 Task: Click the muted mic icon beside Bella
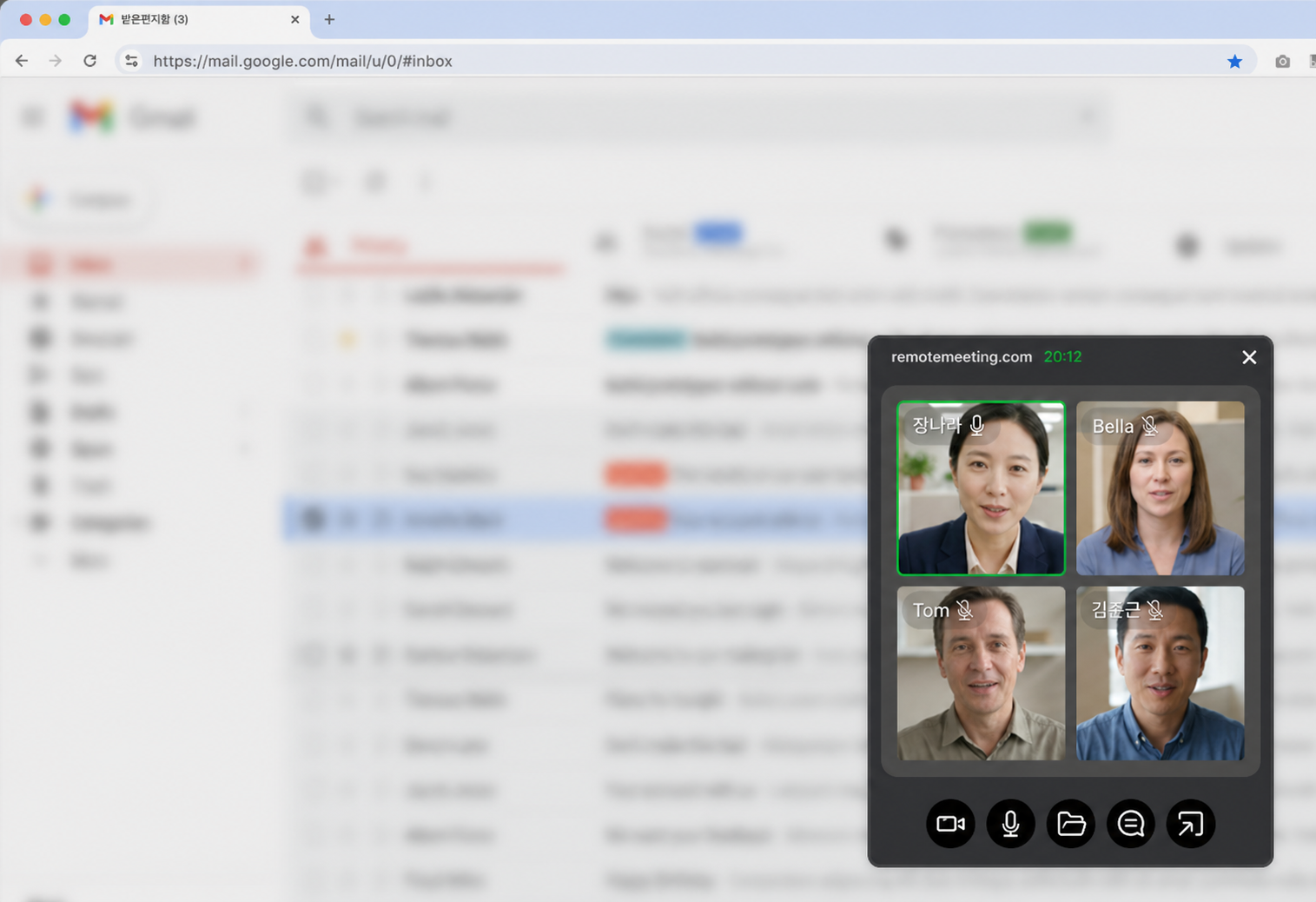[x=1150, y=426]
